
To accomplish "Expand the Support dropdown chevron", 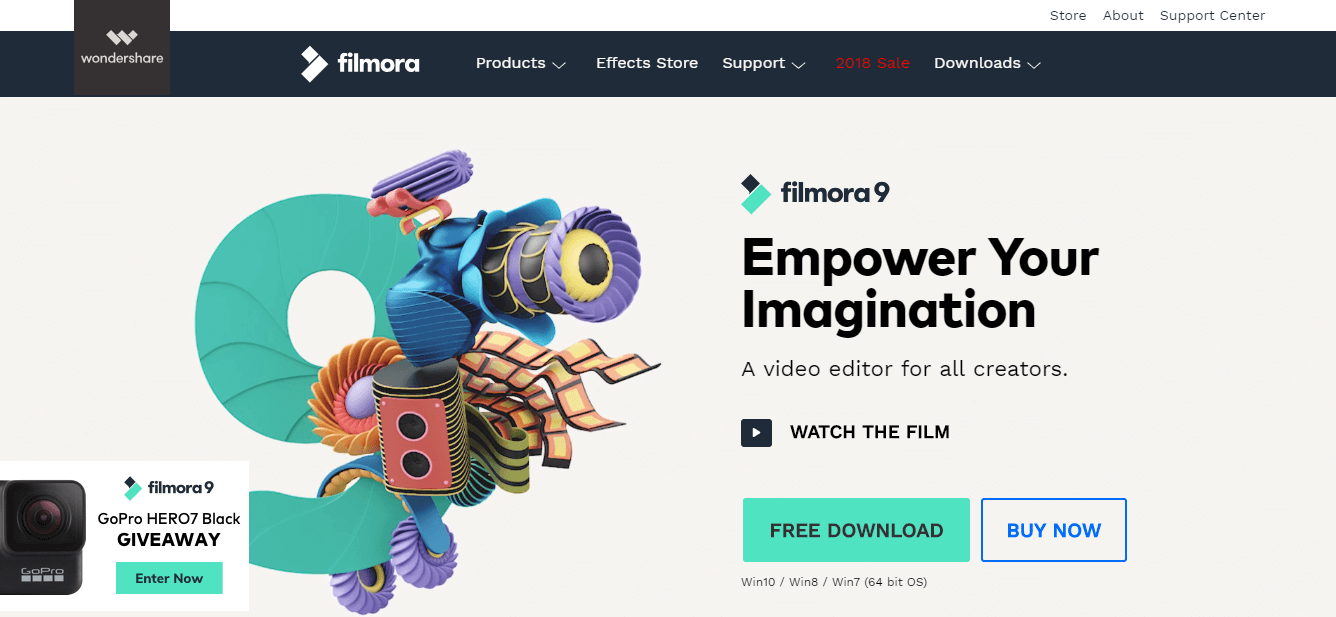I will click(798, 65).
